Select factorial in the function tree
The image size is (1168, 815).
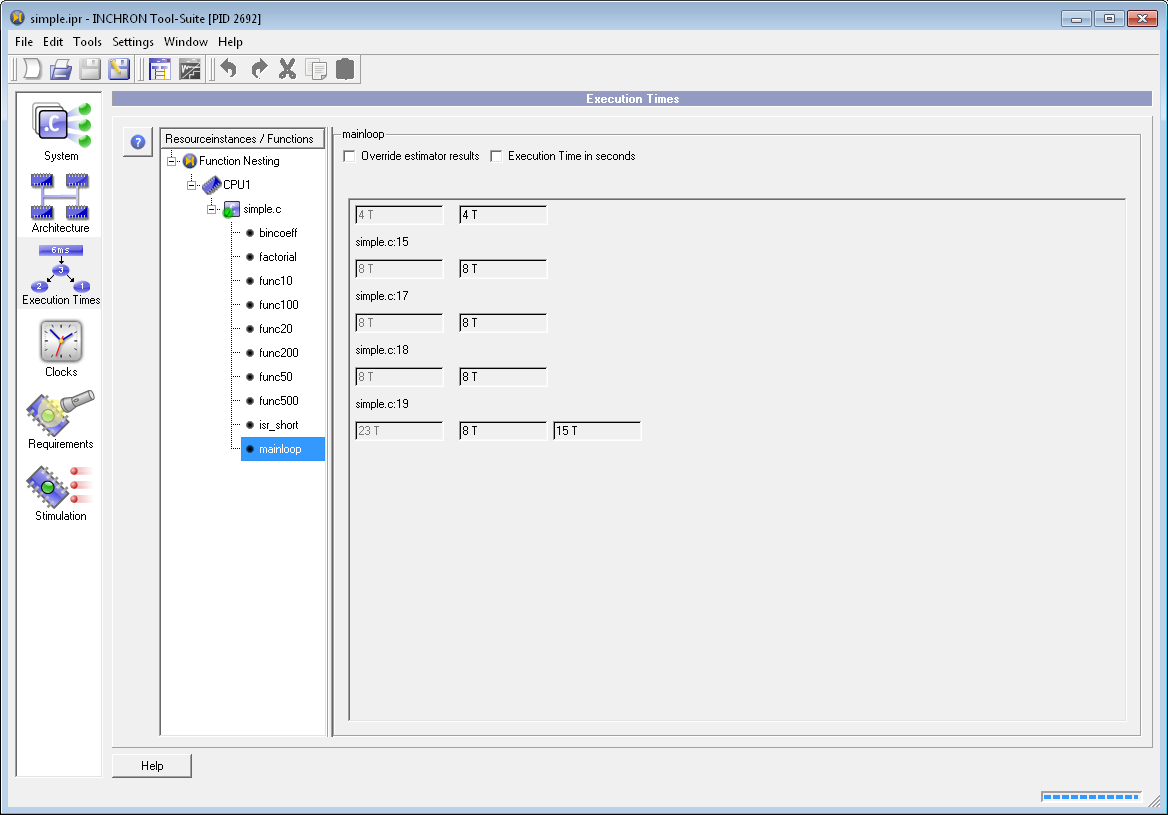(x=277, y=257)
